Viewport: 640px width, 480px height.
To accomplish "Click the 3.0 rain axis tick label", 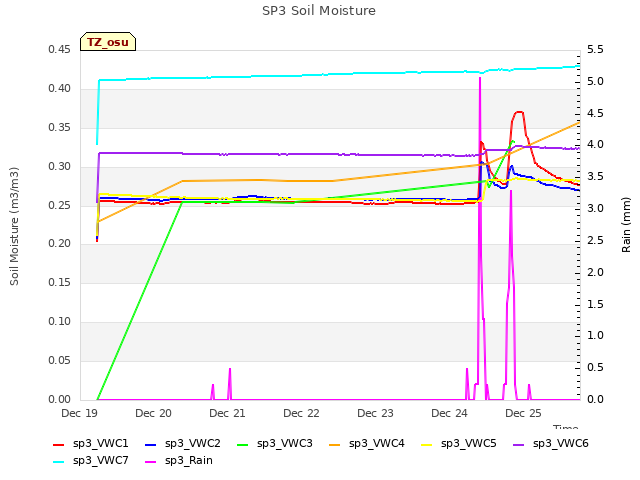I will pos(595,209).
